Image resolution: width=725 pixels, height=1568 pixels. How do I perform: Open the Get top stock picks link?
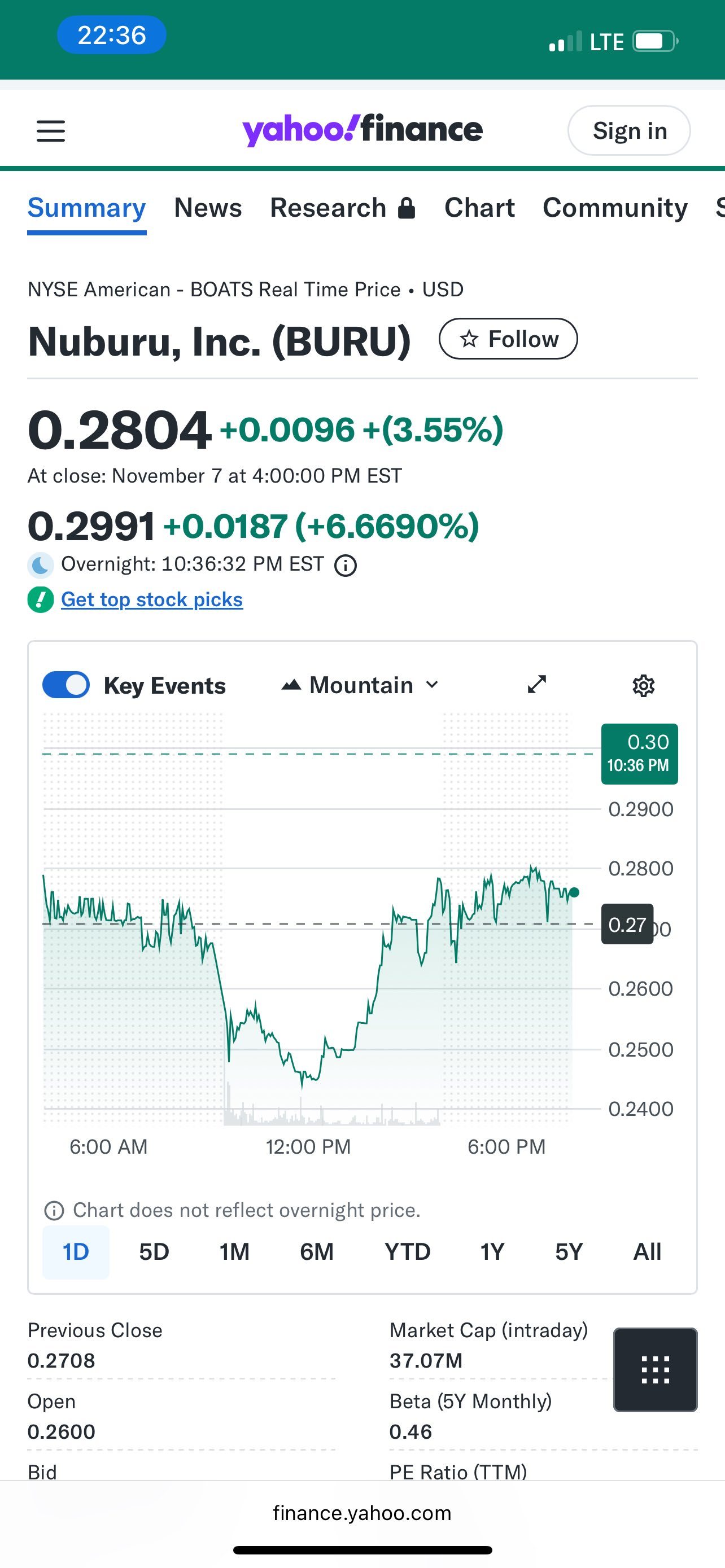pyautogui.click(x=151, y=599)
